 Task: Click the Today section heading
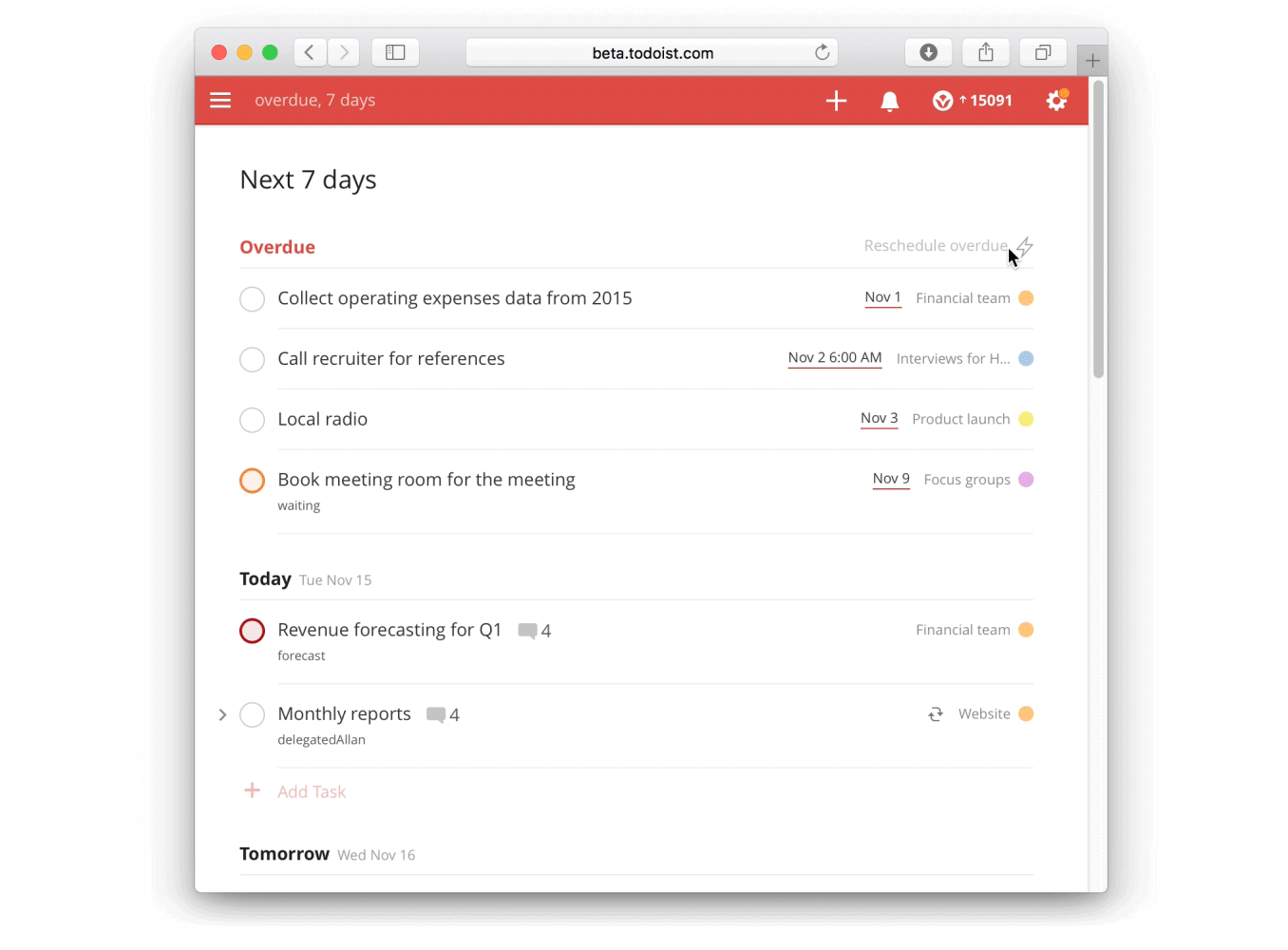tap(265, 579)
